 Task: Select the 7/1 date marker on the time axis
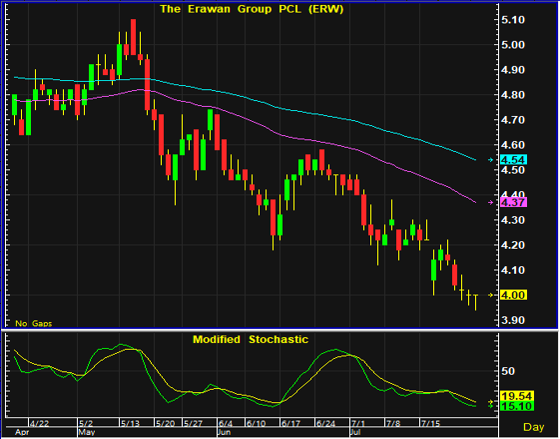358,424
